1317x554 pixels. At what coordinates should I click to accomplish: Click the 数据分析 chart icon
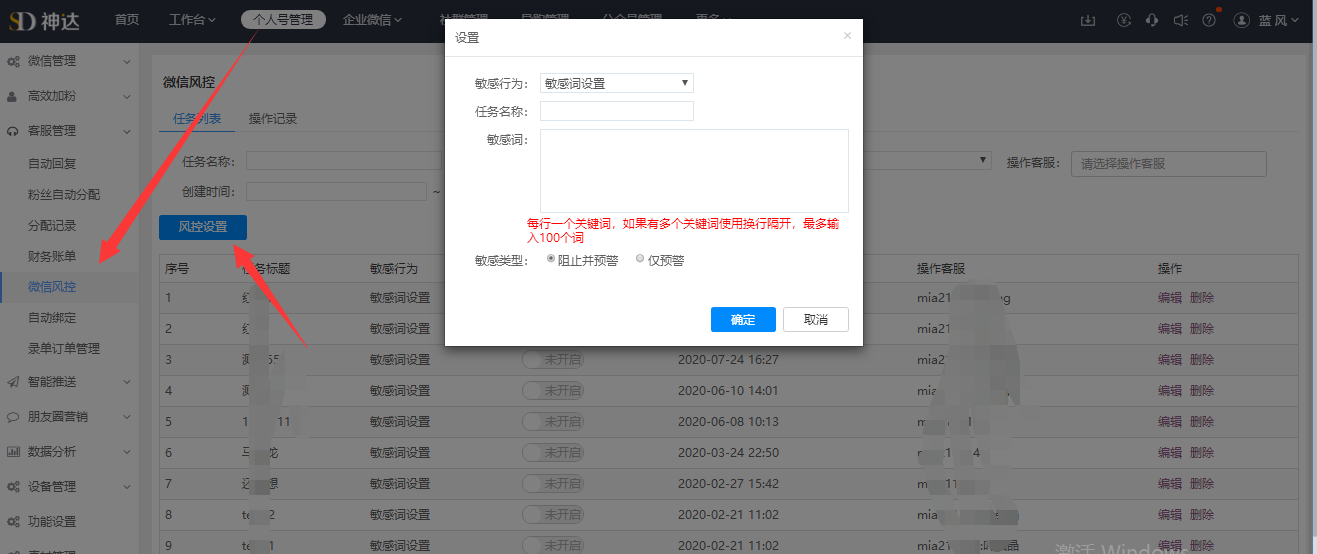13,452
